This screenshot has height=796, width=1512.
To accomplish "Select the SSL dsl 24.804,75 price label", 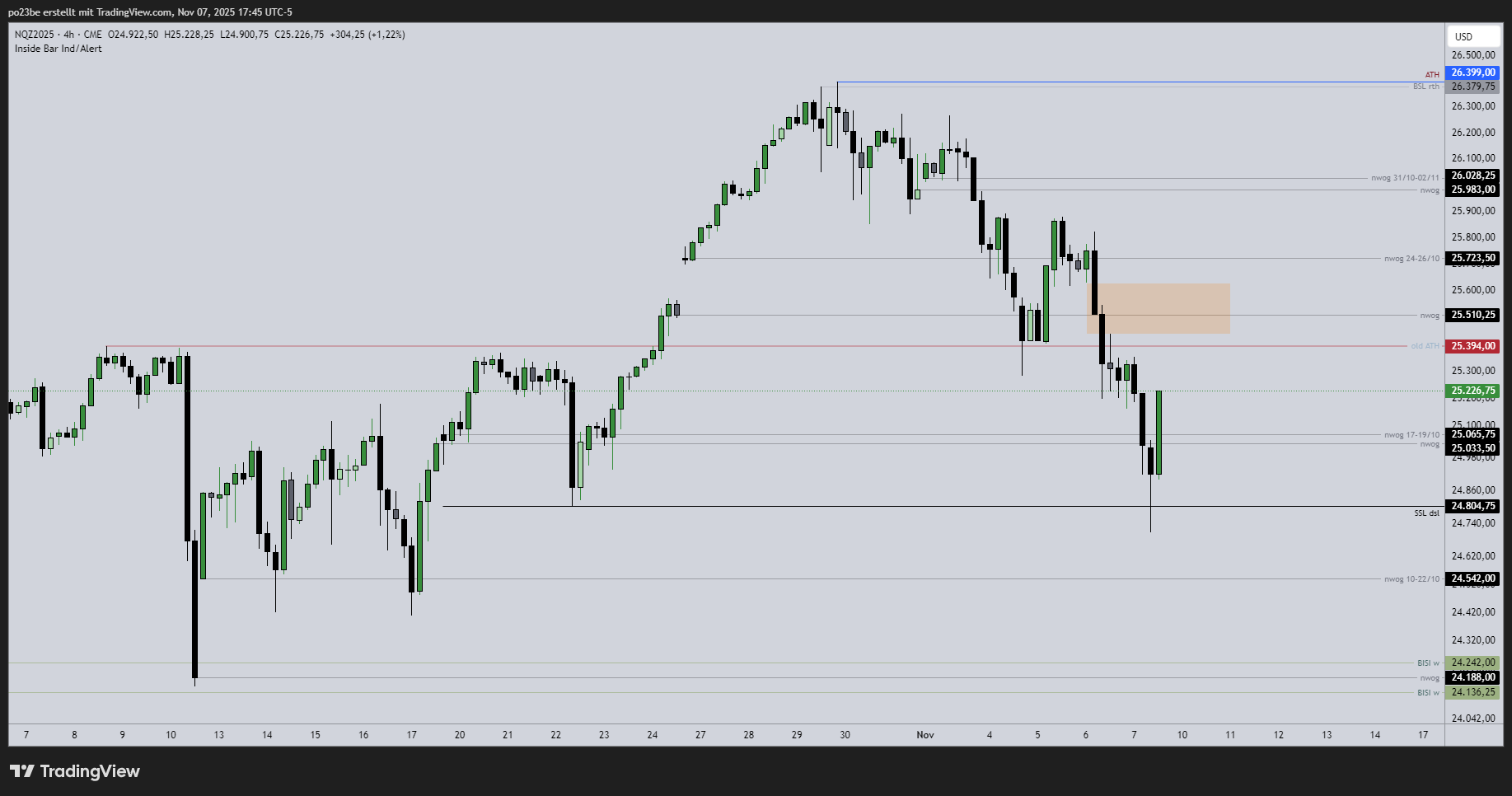I will pos(1473,506).
